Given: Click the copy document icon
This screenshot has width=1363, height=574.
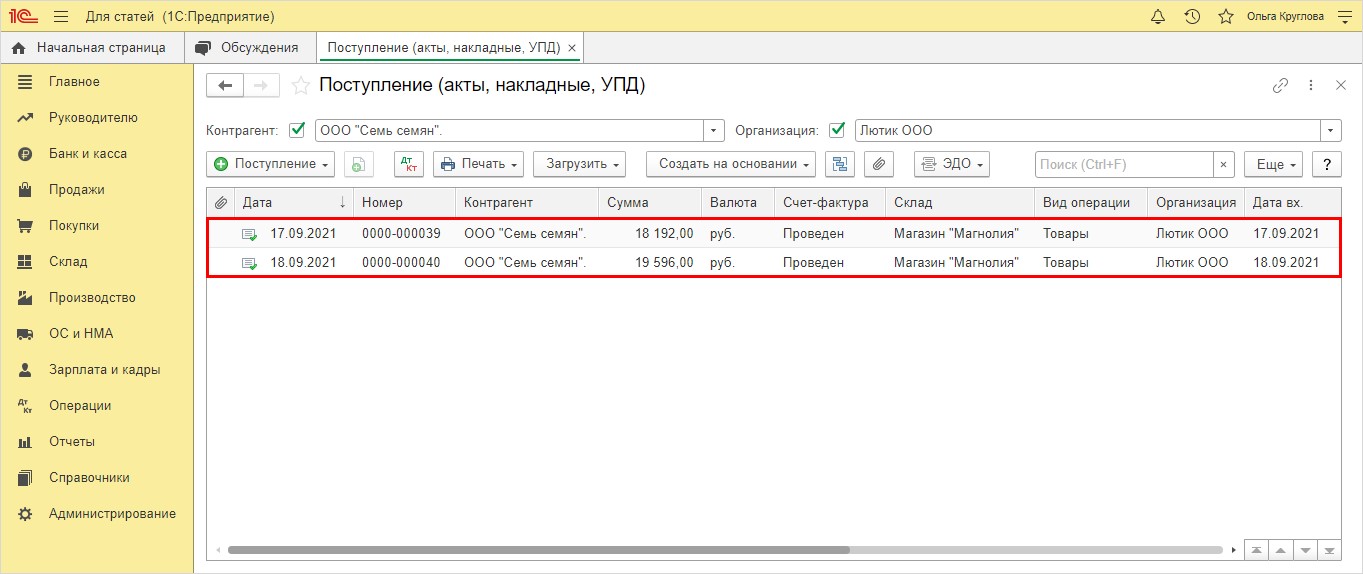Looking at the screenshot, I should 359,164.
